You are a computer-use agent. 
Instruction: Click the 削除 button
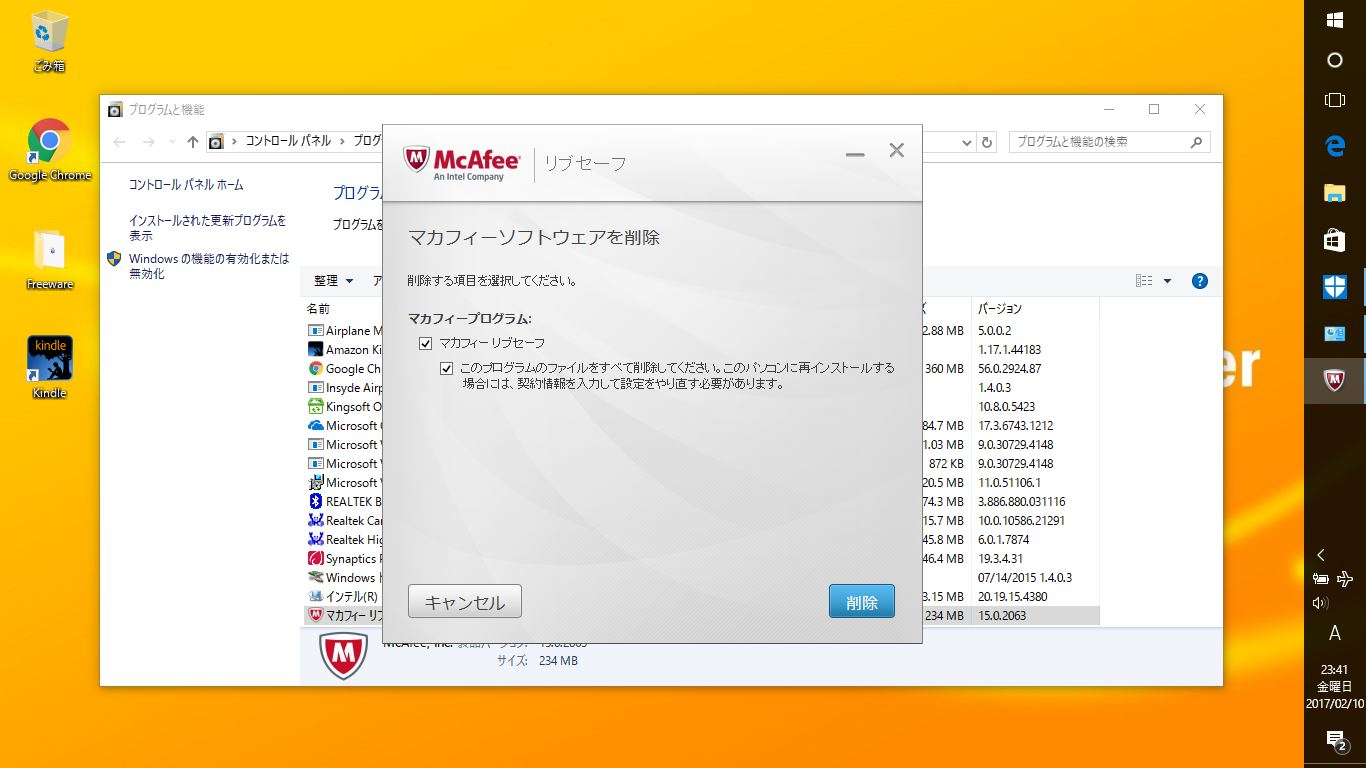coord(861,602)
